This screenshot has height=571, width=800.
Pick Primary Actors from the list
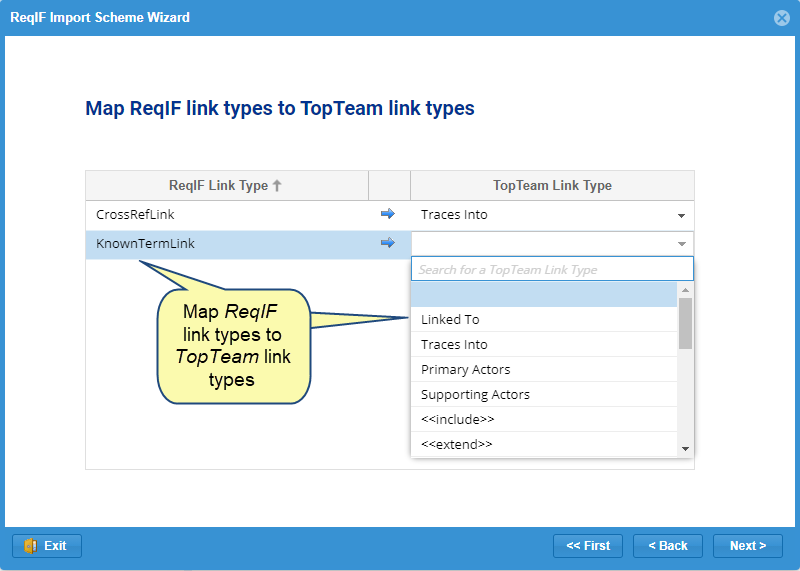click(544, 369)
